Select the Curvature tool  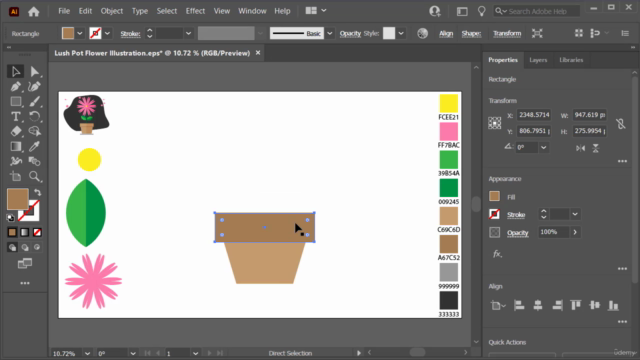pos(35,87)
